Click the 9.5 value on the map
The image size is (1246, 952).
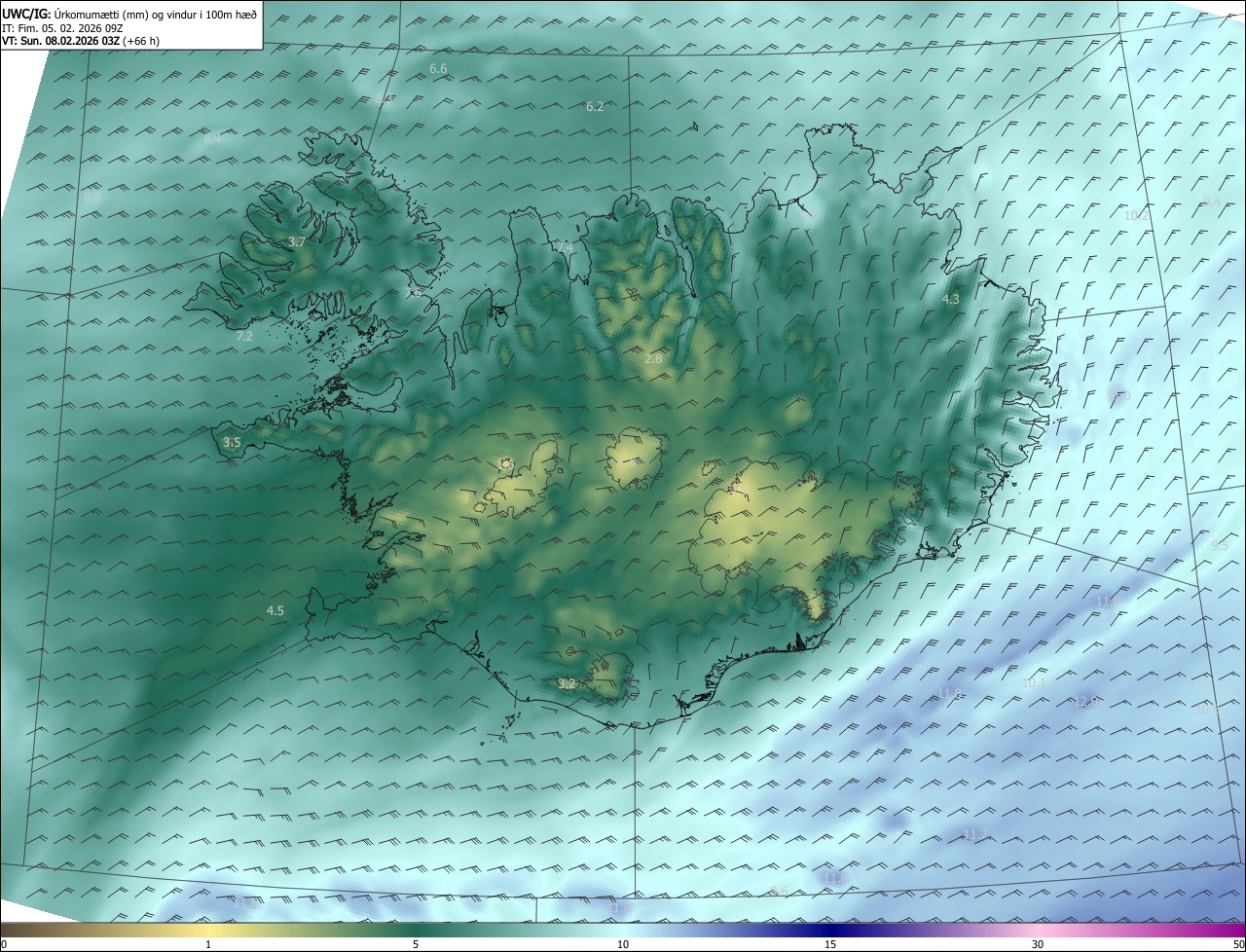[1219, 545]
